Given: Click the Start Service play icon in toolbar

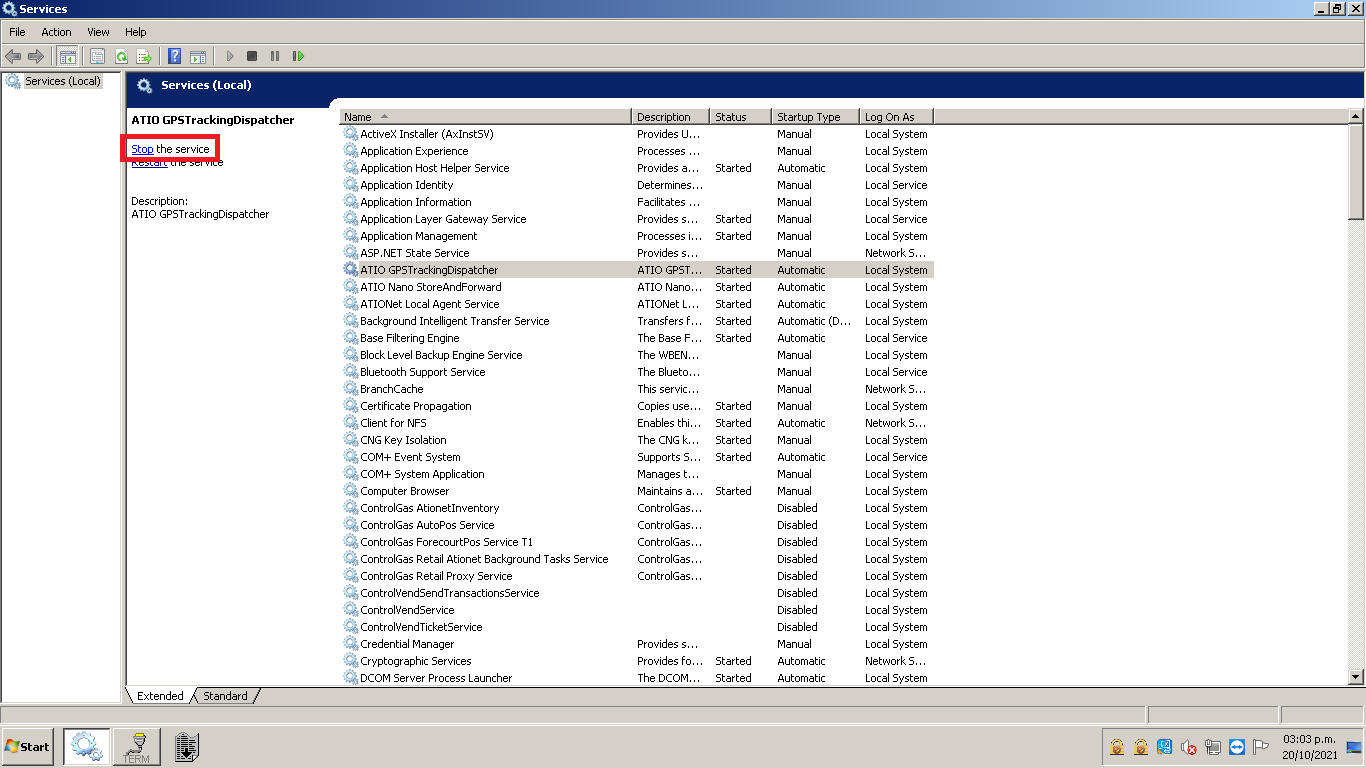Looking at the screenshot, I should click(x=230, y=56).
